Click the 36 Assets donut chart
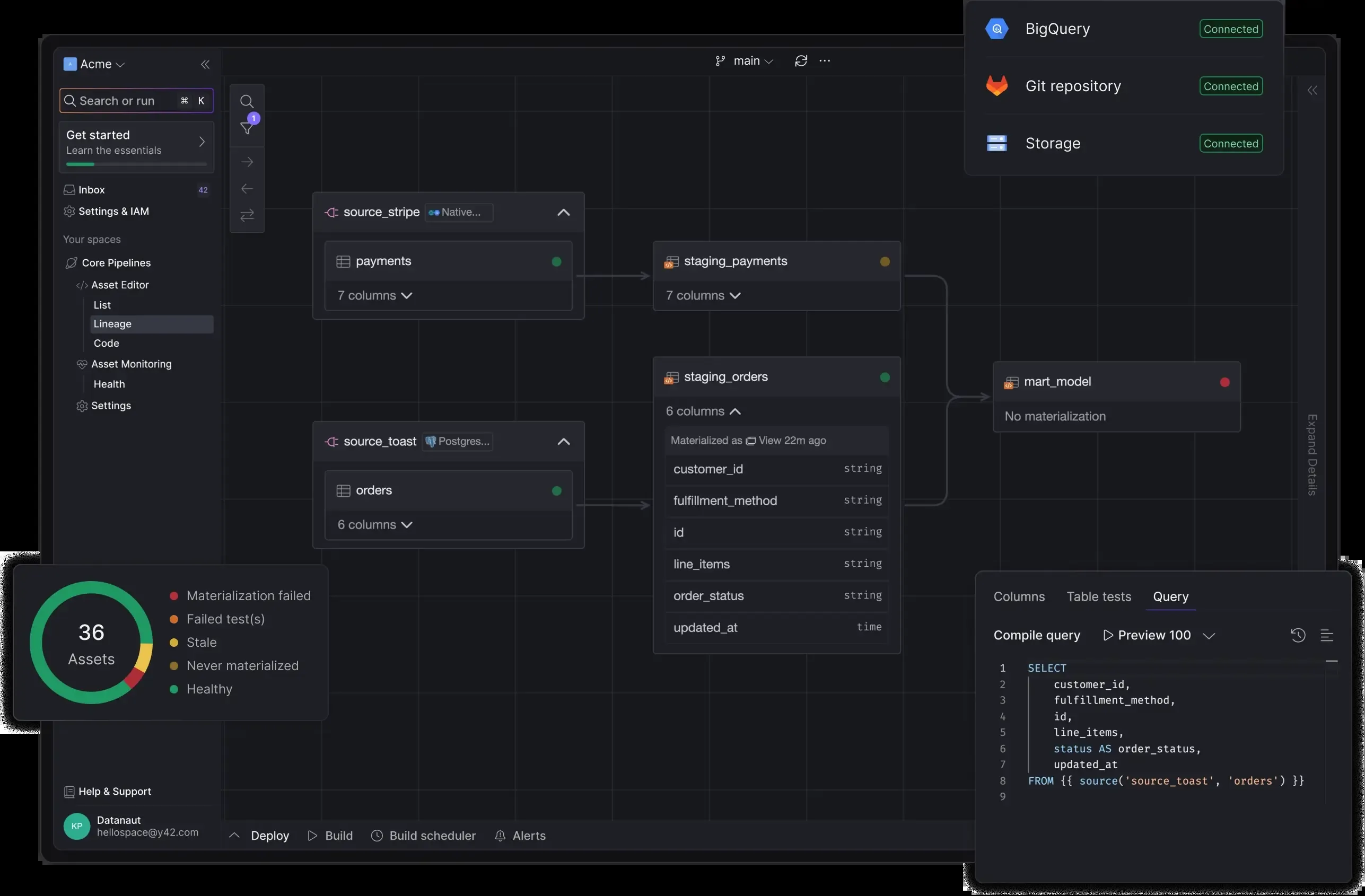This screenshot has width=1365, height=896. point(91,643)
